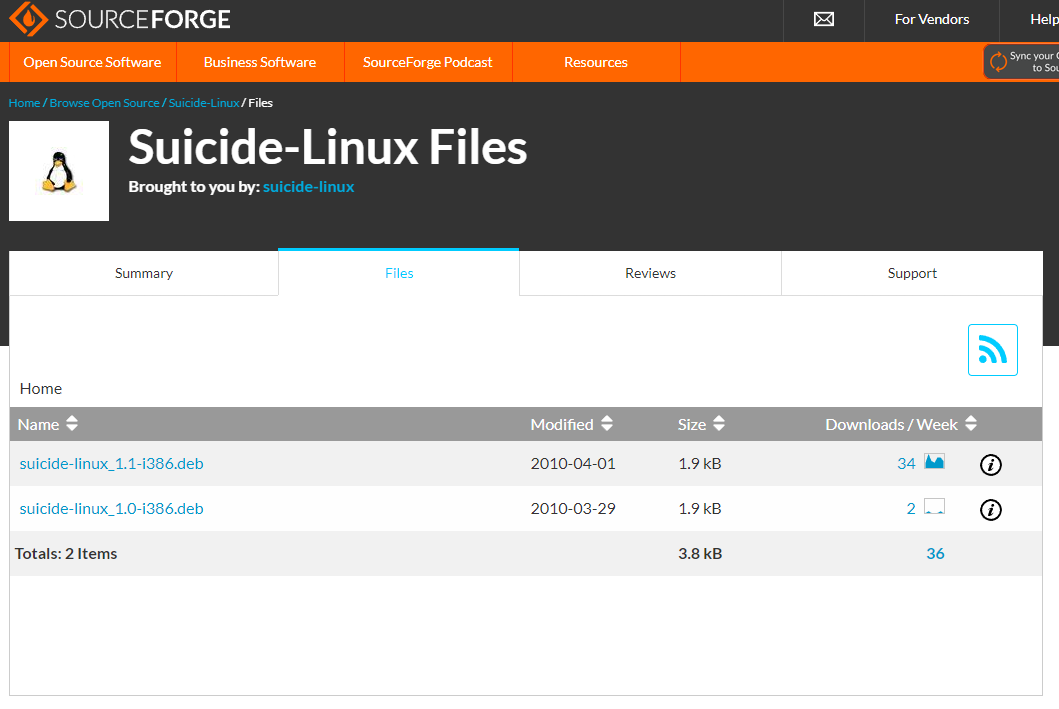Click the SourceForge logo
Screen dimensions: 1059x709
(120, 19)
